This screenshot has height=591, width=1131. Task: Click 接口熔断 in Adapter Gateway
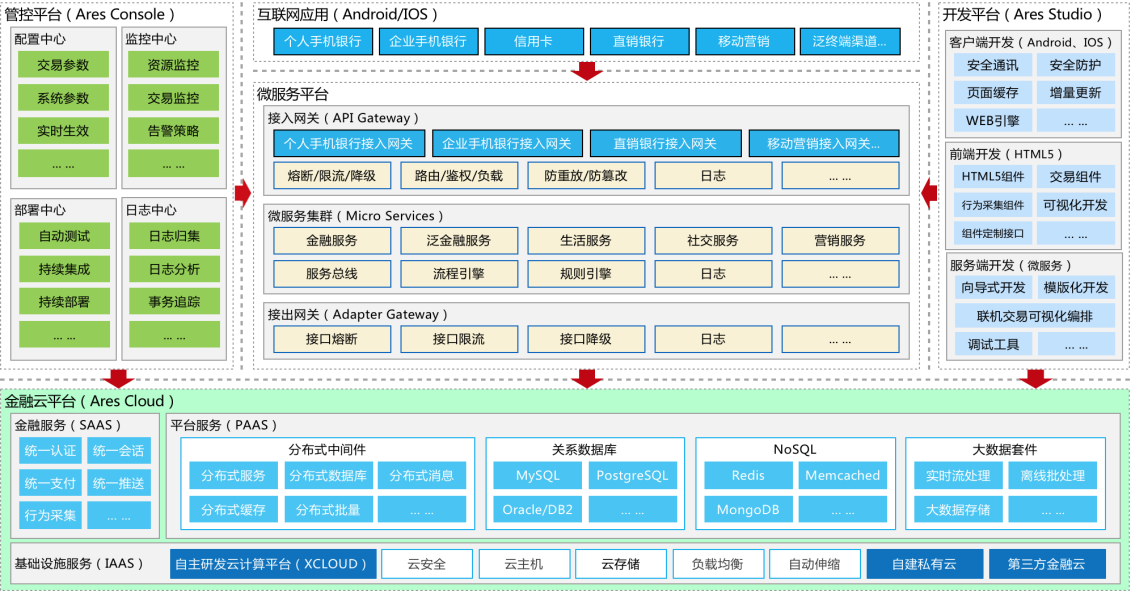click(332, 339)
